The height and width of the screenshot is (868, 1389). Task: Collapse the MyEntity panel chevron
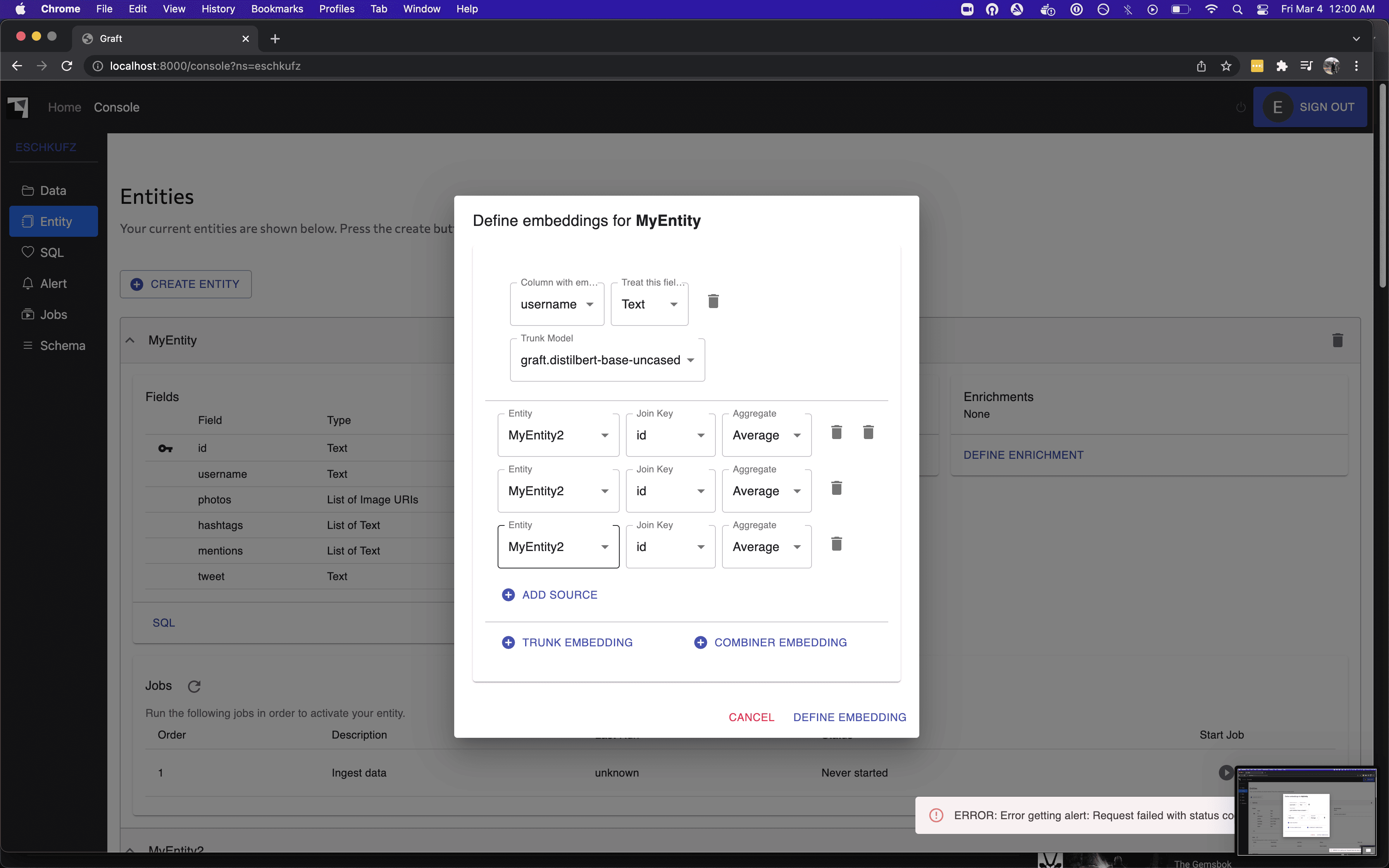tap(130, 341)
